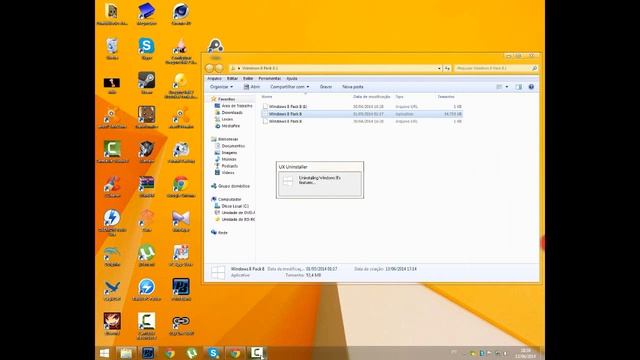Launch the Google Chrome desktop shortcut
This screenshot has height=360, width=640.
tap(181, 186)
